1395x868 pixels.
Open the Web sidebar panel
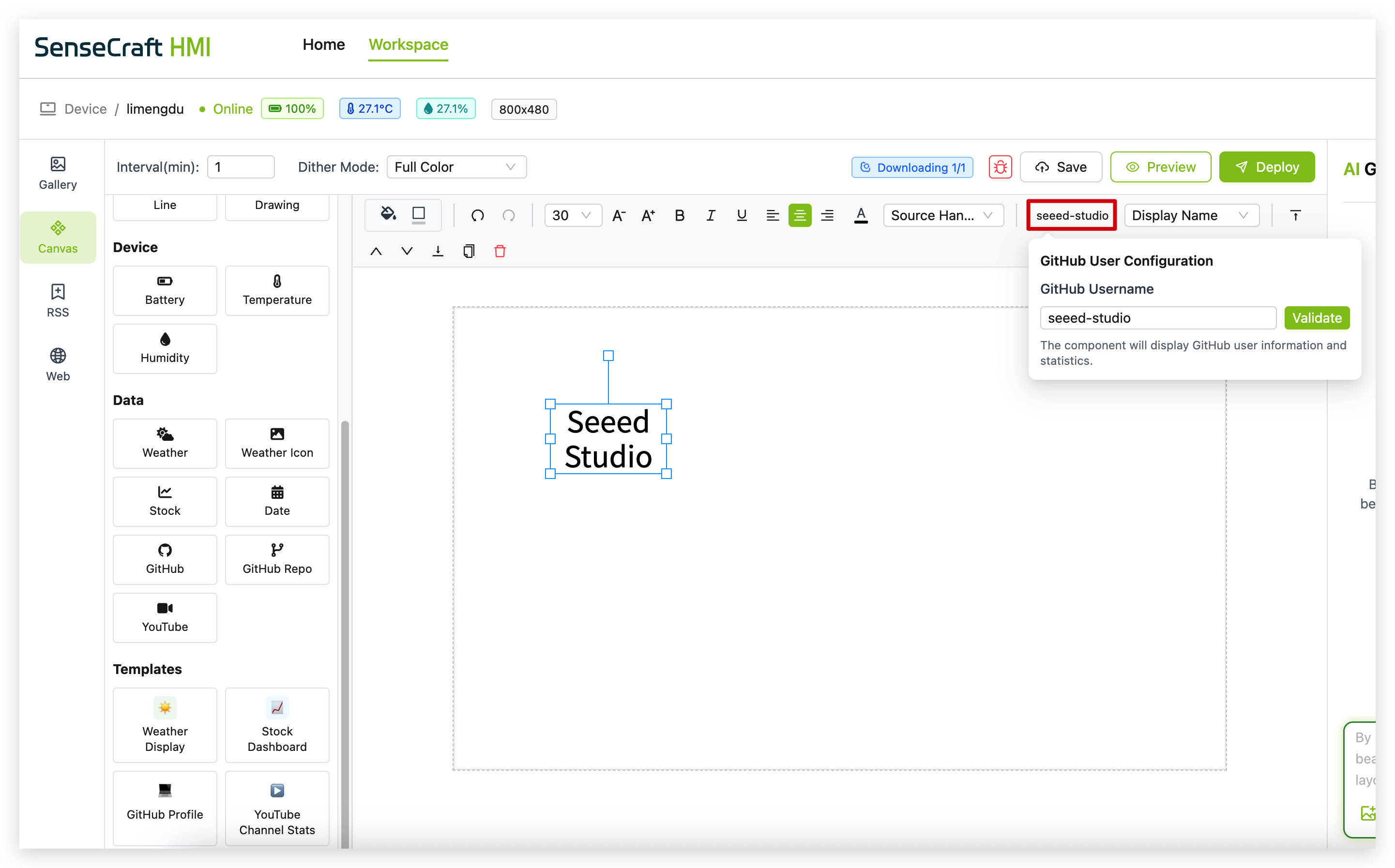[x=58, y=364]
